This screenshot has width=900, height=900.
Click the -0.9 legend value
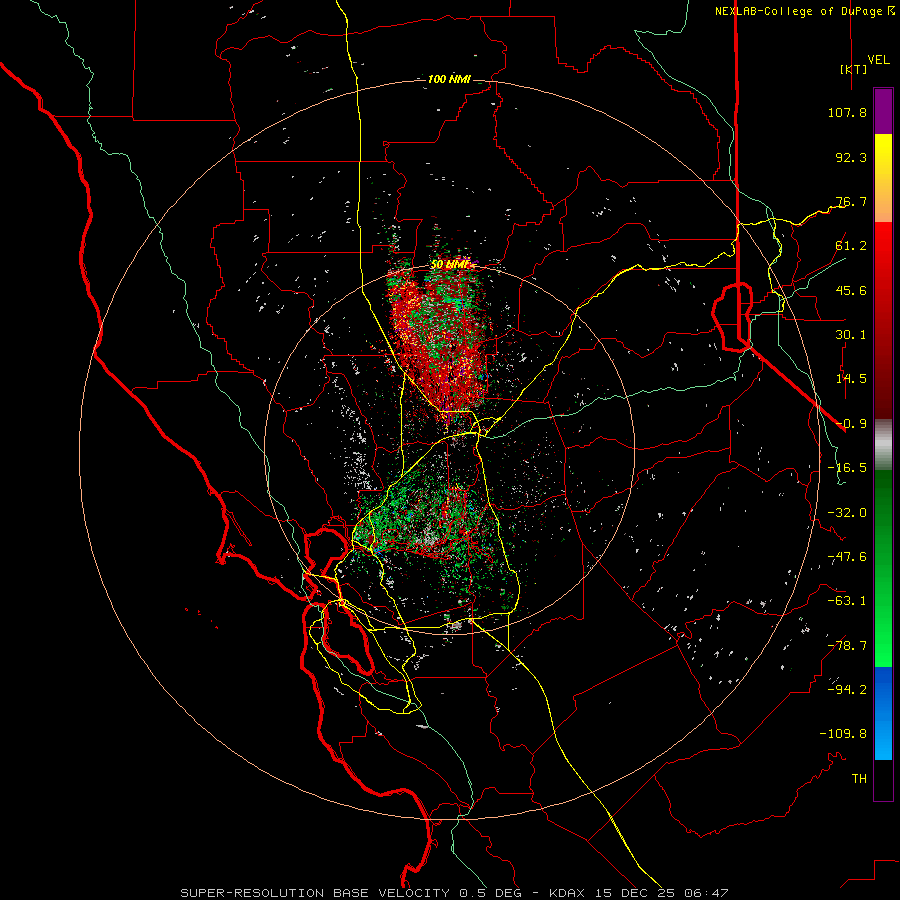(851, 424)
